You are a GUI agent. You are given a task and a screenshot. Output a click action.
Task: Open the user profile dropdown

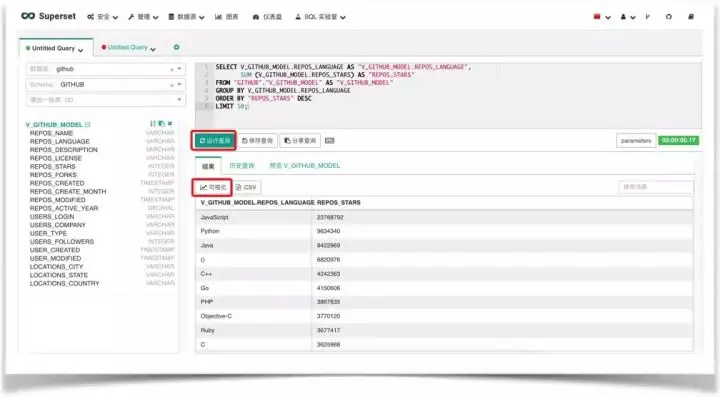[x=628, y=17]
